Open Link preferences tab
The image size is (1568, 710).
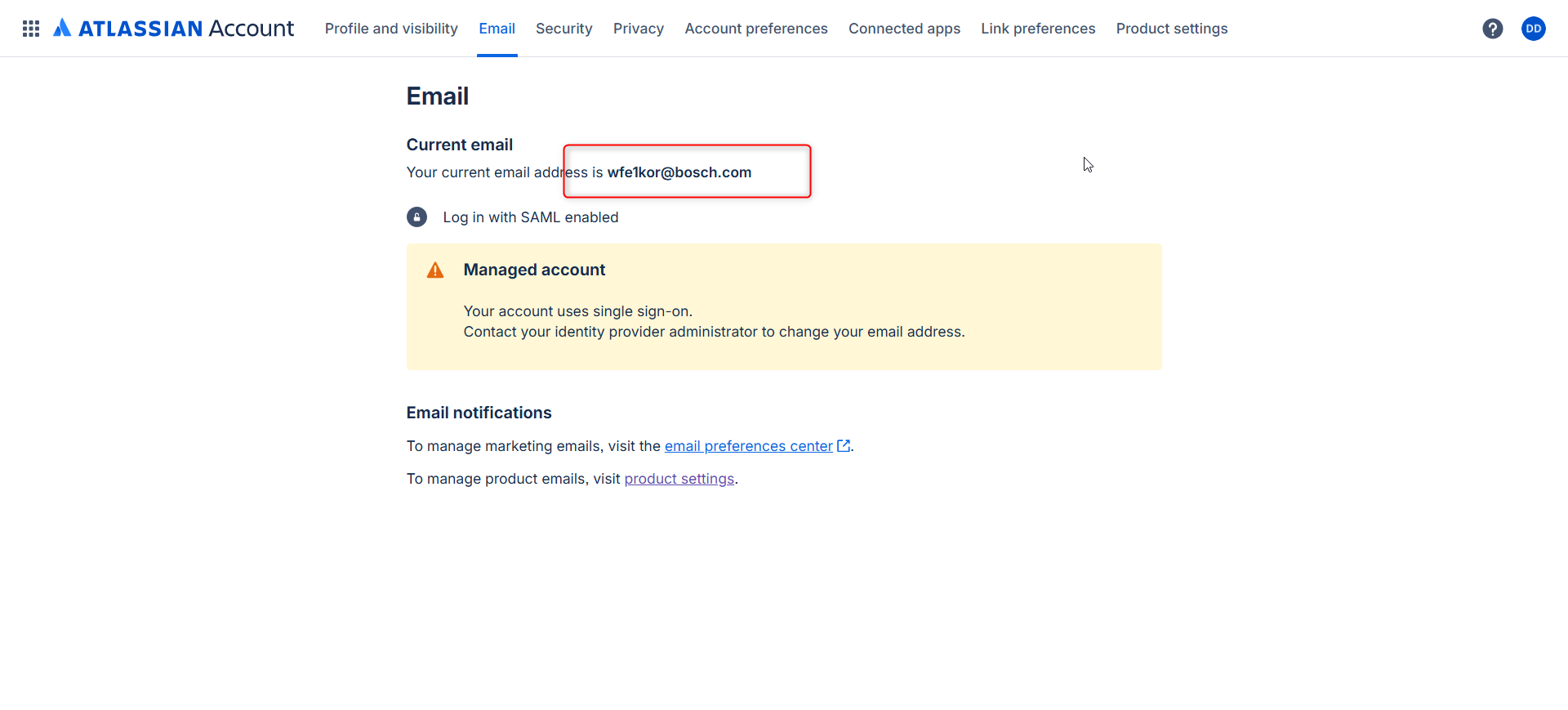click(1038, 29)
